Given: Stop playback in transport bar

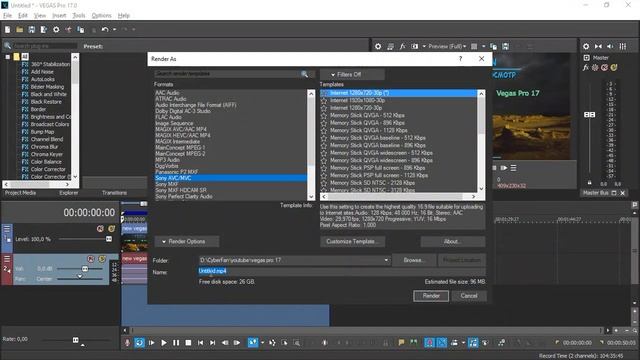Looking at the screenshot, I should [x=188, y=342].
